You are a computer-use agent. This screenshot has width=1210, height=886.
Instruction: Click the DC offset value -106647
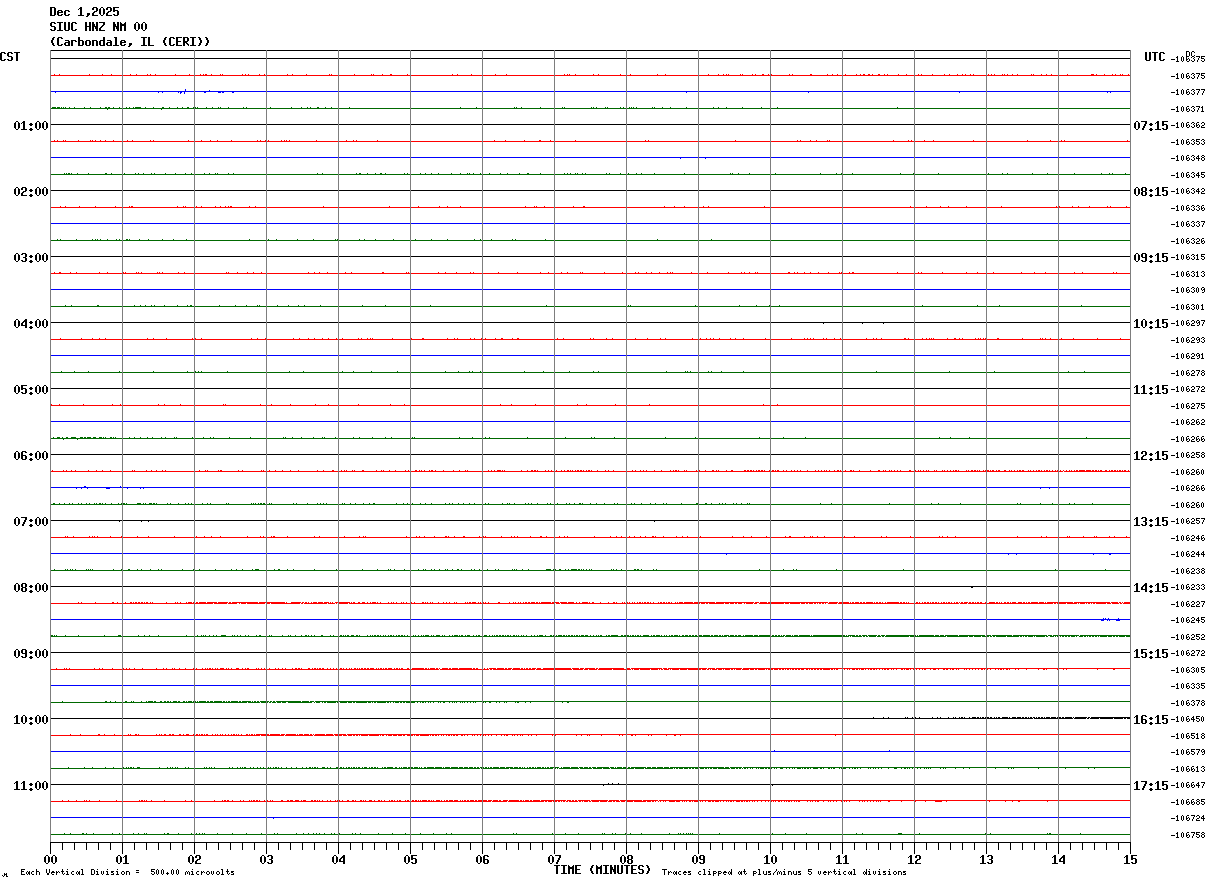tap(1188, 785)
